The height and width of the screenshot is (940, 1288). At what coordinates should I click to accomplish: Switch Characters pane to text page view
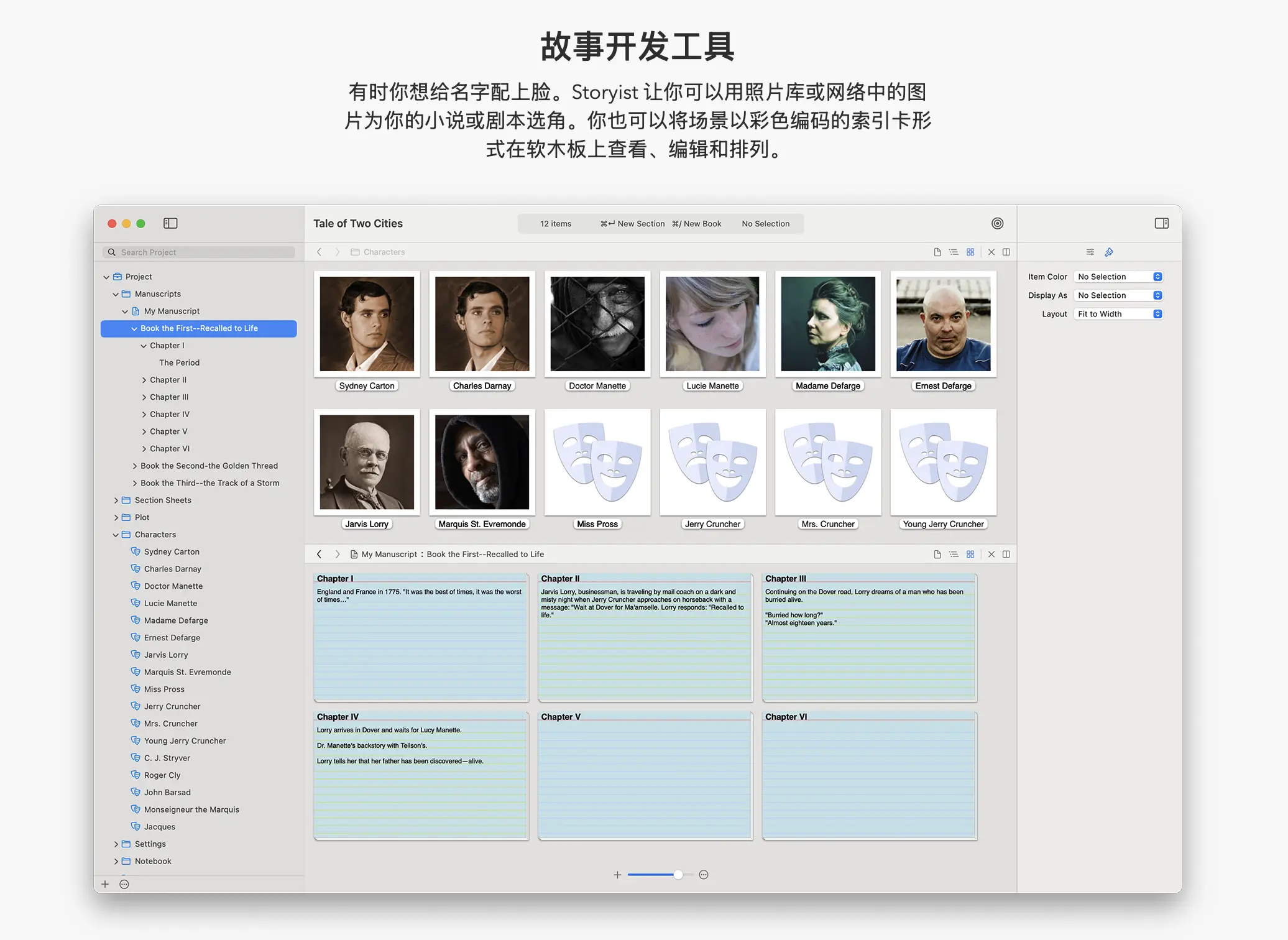(x=937, y=252)
